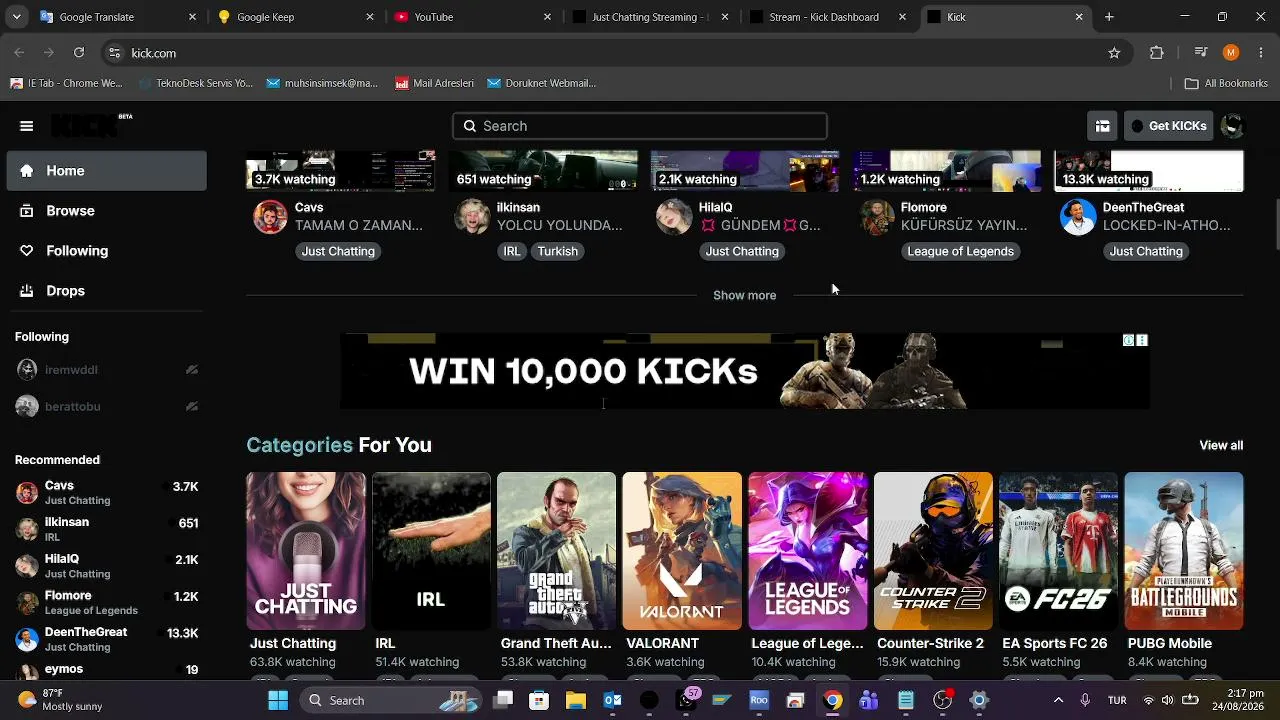Open HilalQ streamer avatar in featured row
Screen dimensions: 1280x720
[674, 217]
